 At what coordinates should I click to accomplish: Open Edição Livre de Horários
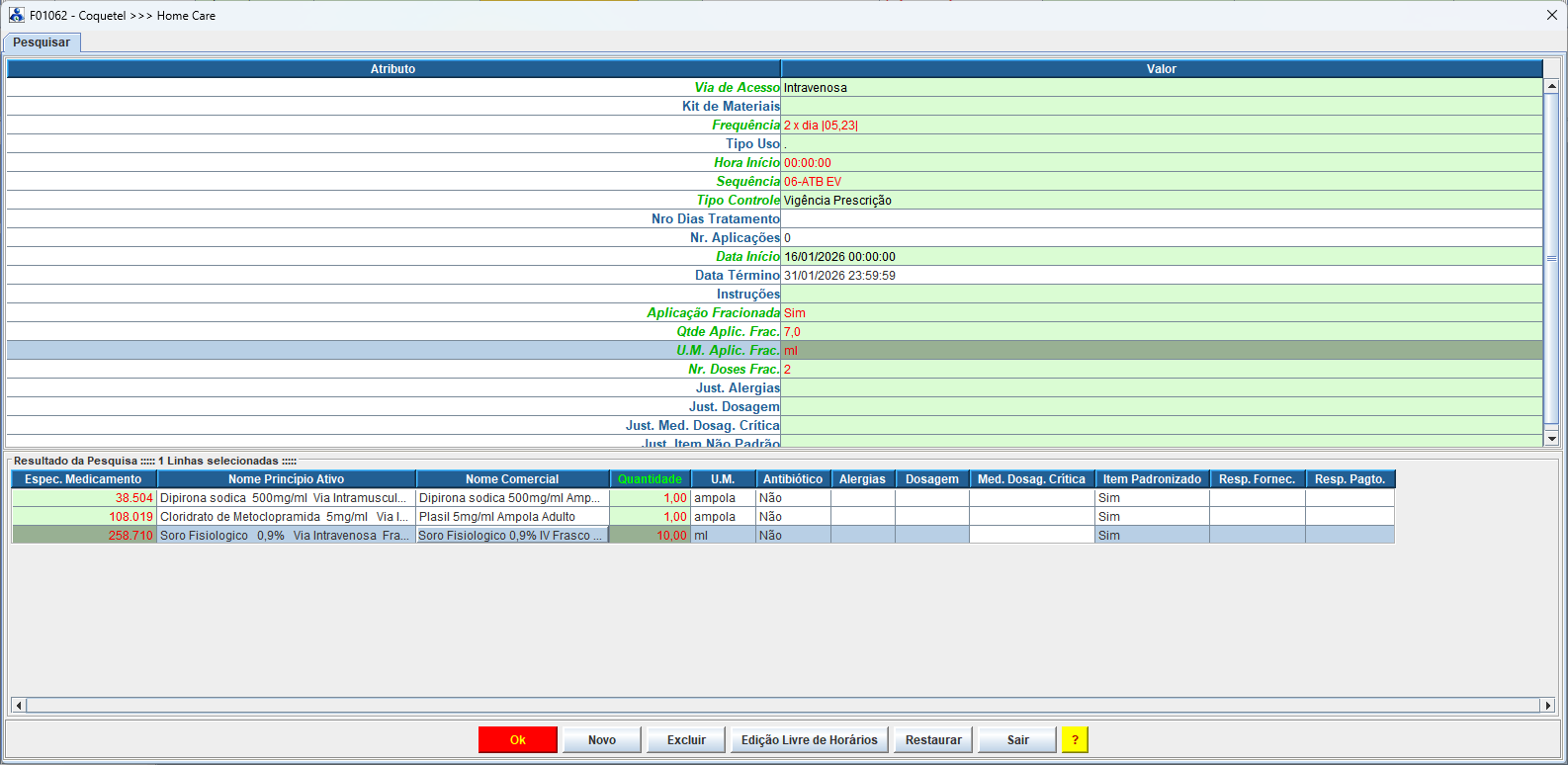(x=809, y=740)
